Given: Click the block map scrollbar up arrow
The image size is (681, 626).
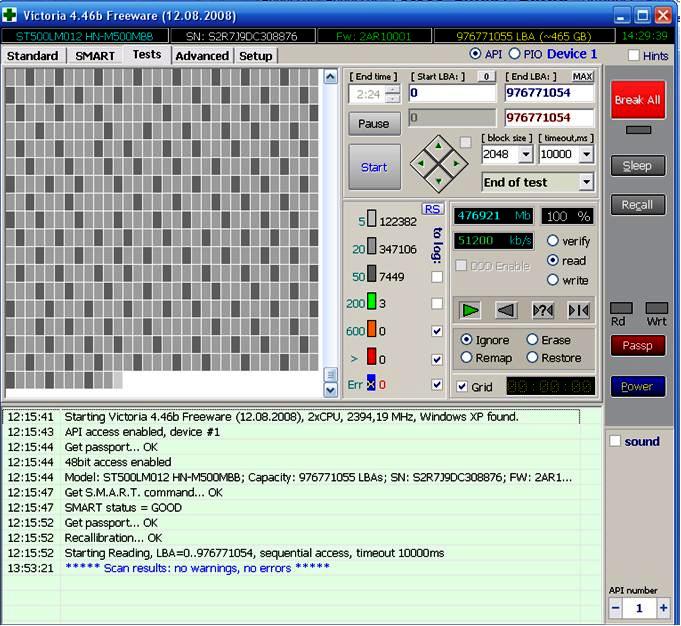Looking at the screenshot, I should (x=331, y=77).
